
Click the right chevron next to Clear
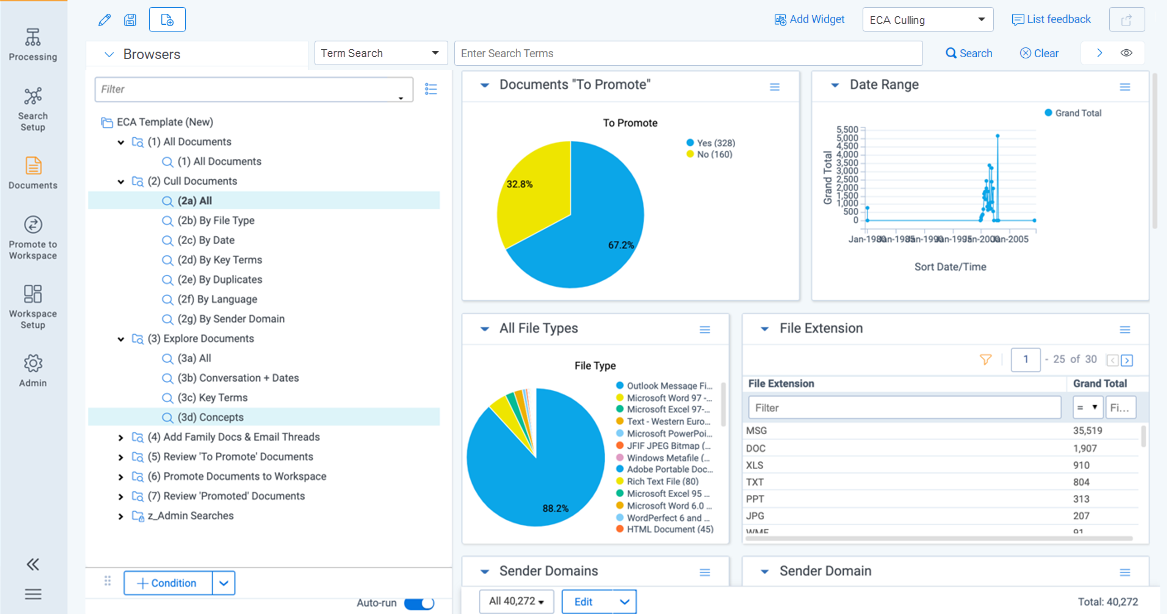click(x=1099, y=53)
